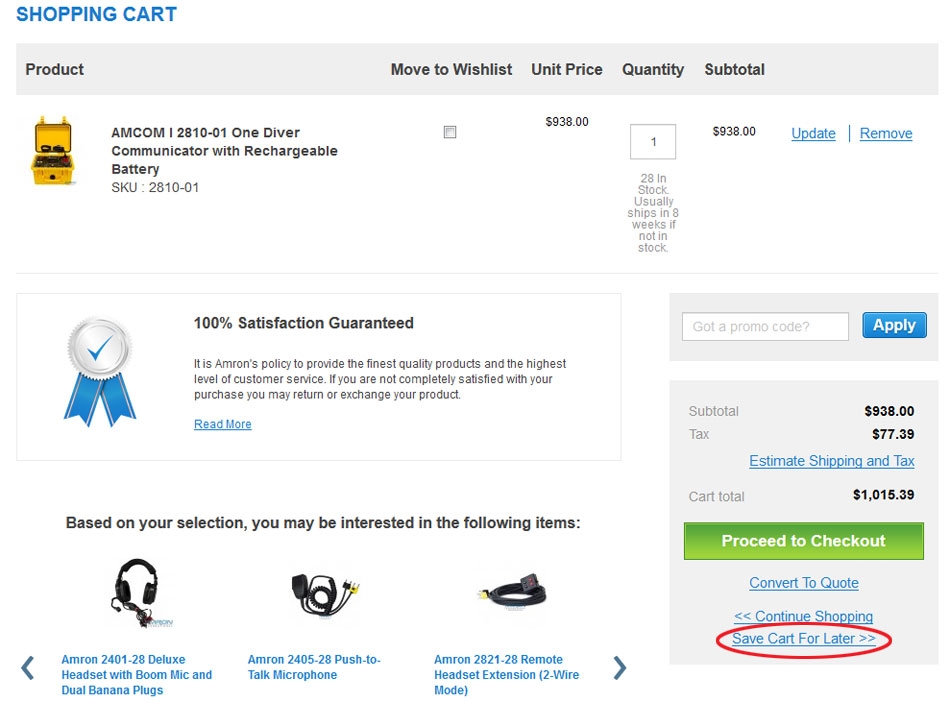
Task: Click the yellow AMCOM communicator product image
Action: coord(51,151)
